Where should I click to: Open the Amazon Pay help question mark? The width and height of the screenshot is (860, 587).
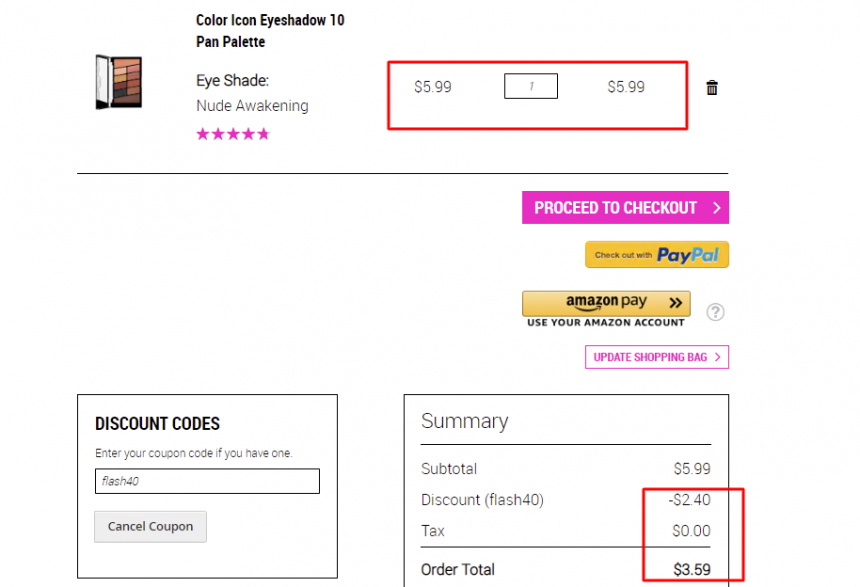(x=715, y=312)
